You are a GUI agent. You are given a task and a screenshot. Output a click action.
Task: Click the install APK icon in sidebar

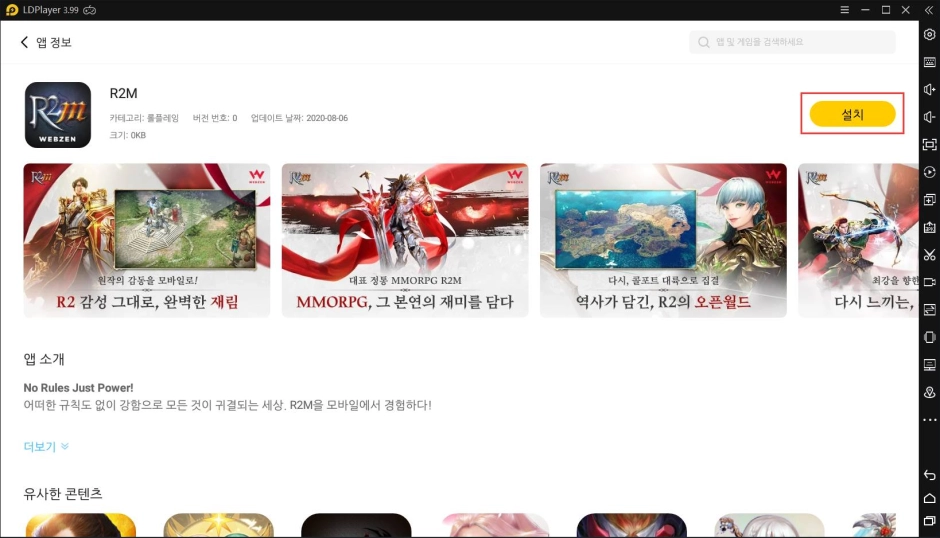click(x=929, y=227)
